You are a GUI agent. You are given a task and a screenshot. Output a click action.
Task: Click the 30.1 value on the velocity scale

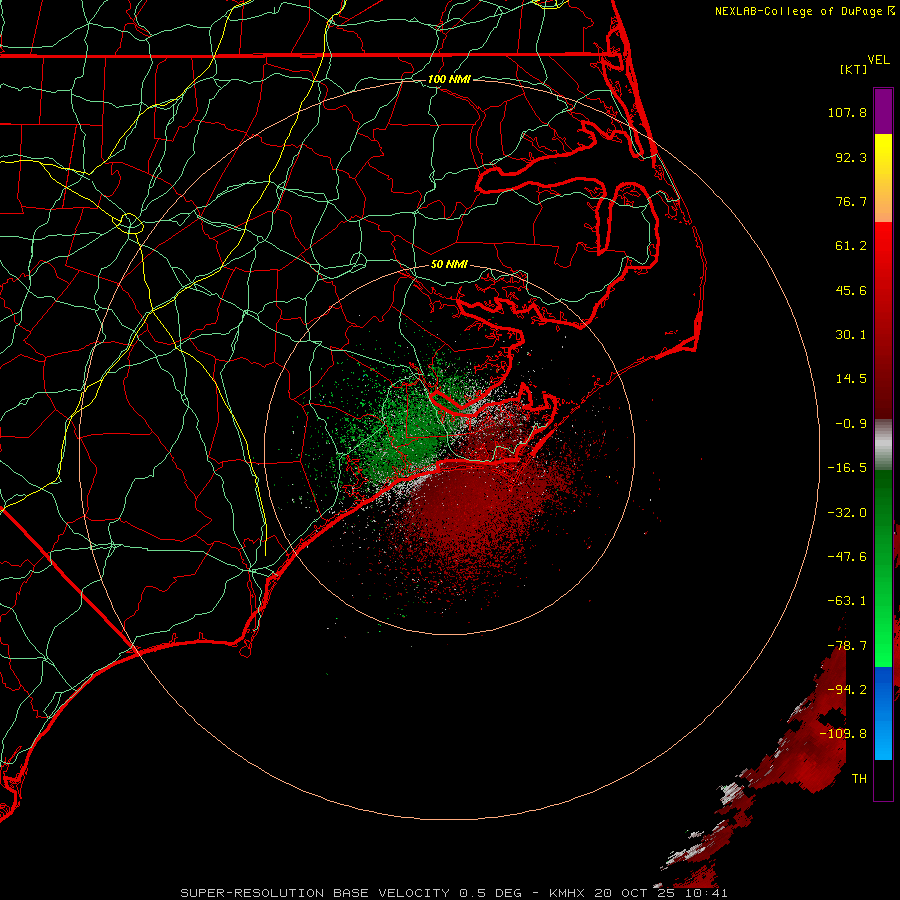[851, 335]
